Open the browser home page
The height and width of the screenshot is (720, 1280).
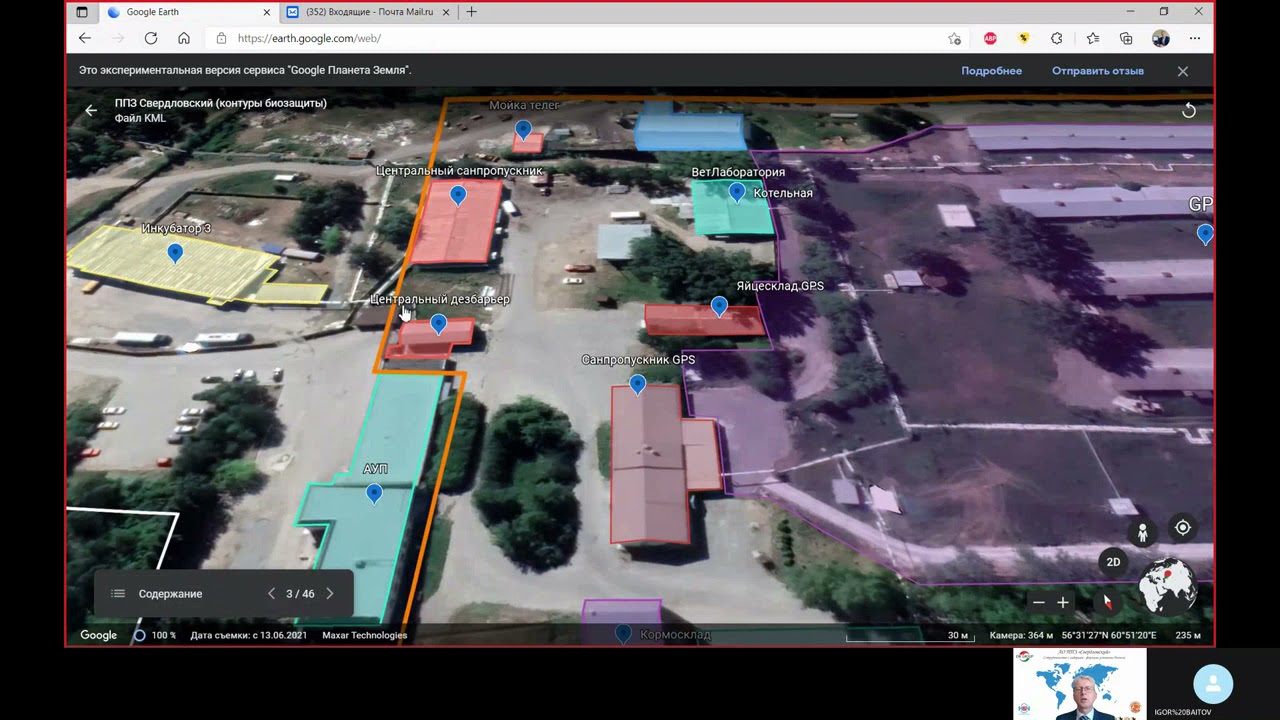[x=184, y=38]
